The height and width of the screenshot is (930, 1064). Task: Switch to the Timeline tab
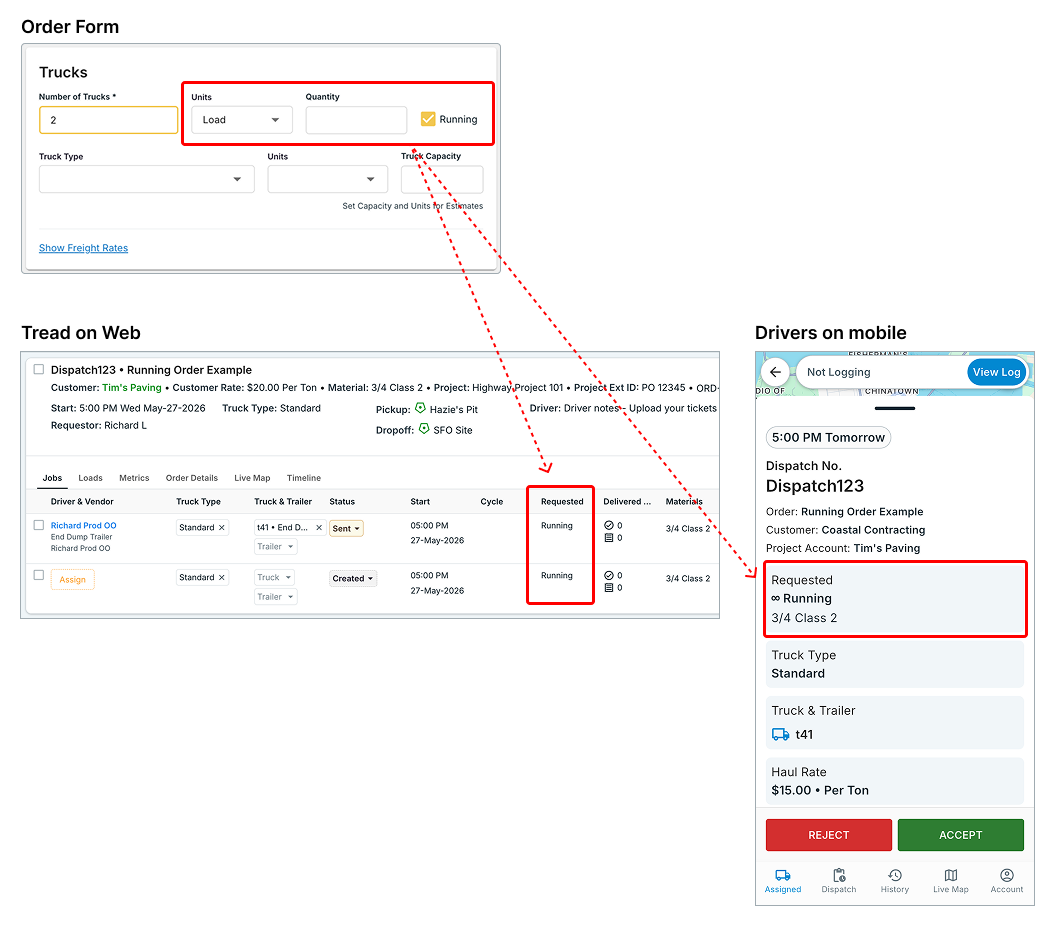tap(304, 478)
